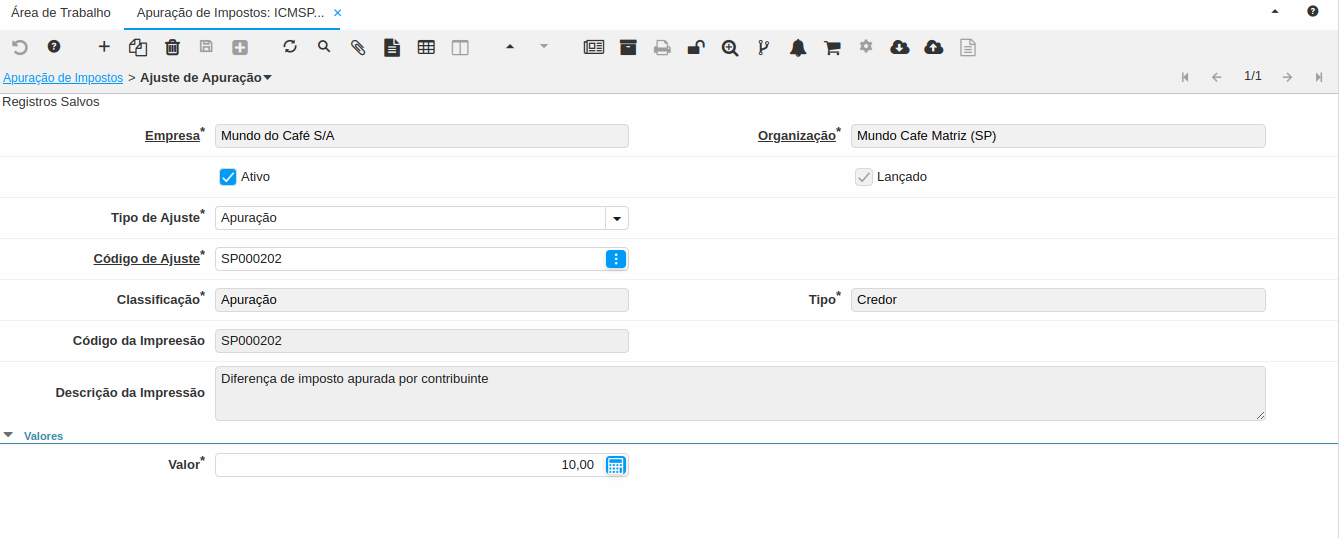Open the attachment paperclip tool

click(x=358, y=47)
